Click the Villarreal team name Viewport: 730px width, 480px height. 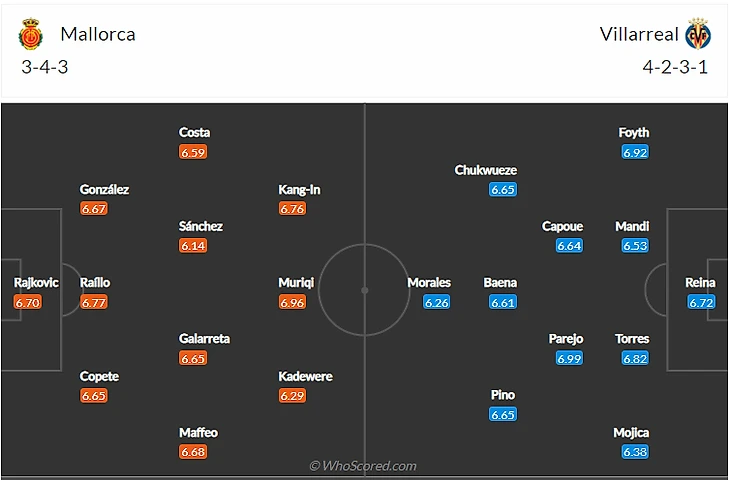(639, 34)
